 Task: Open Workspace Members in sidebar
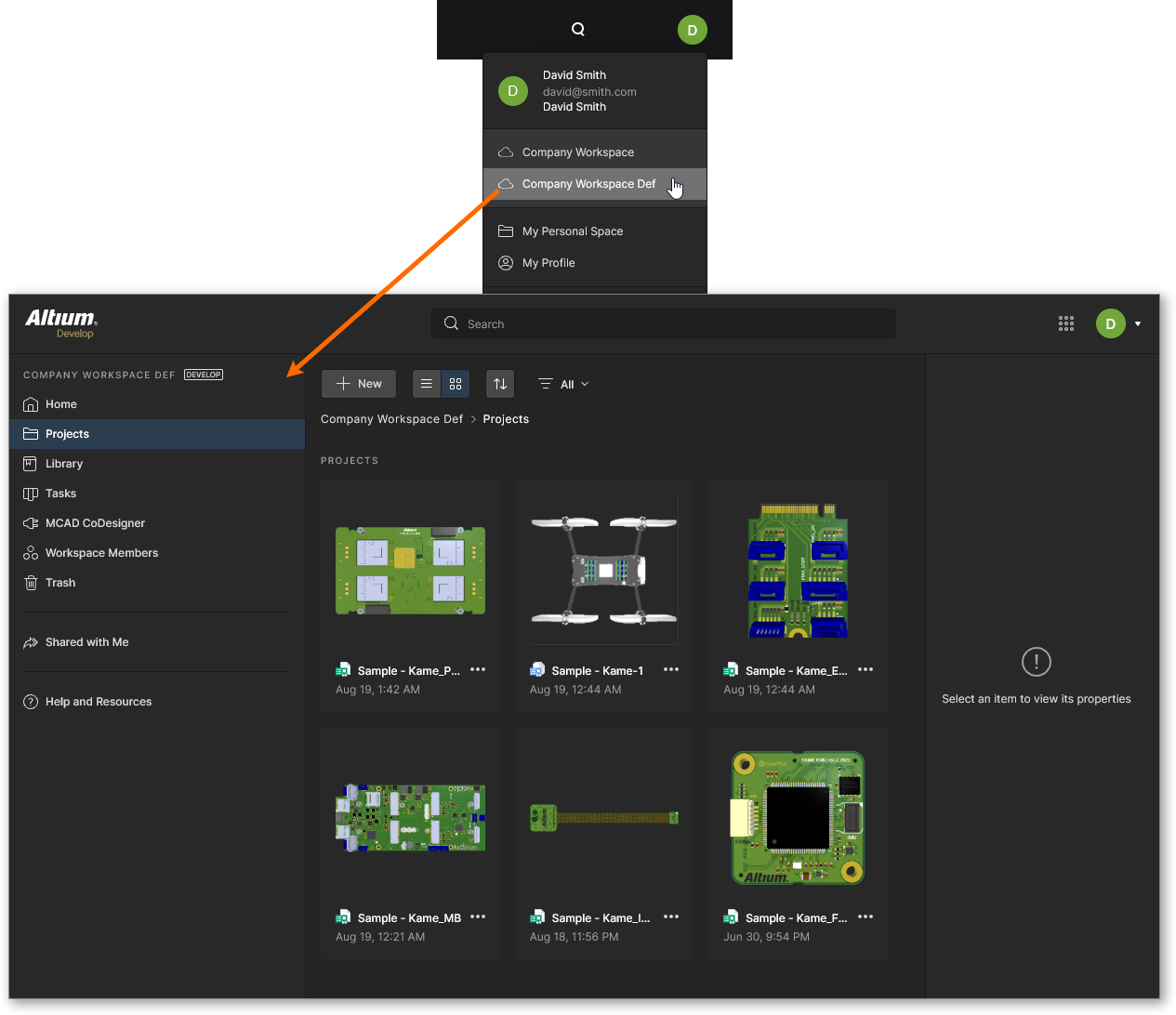157,553
